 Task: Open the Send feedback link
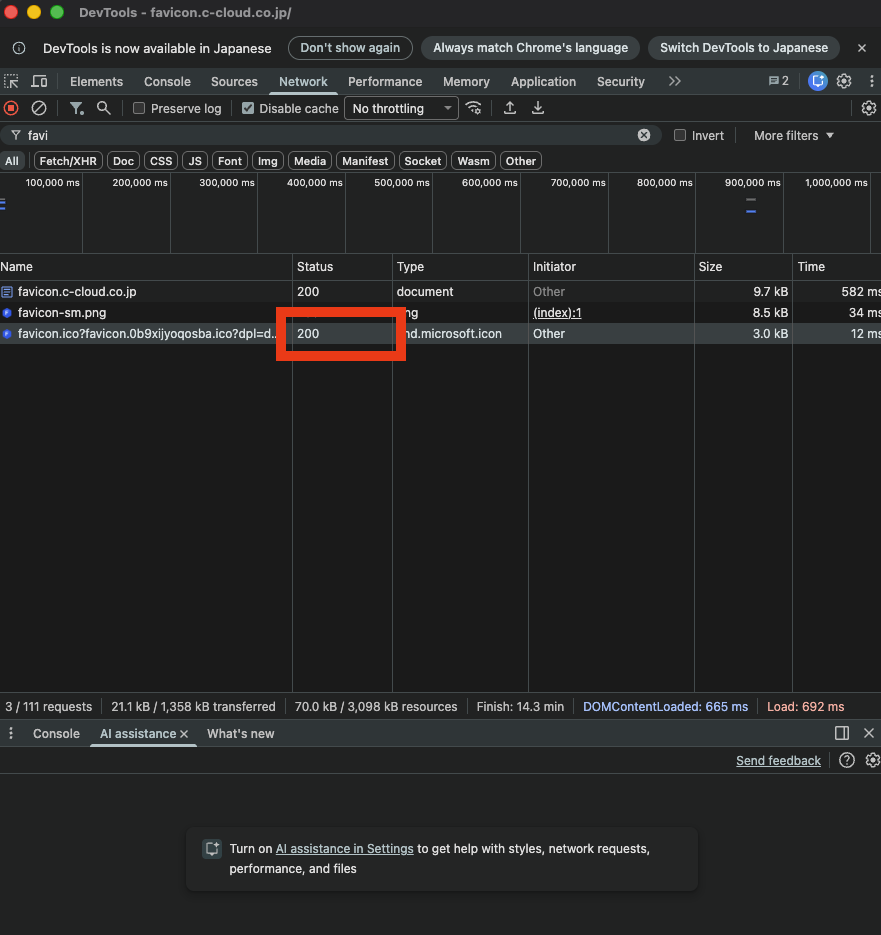(778, 761)
